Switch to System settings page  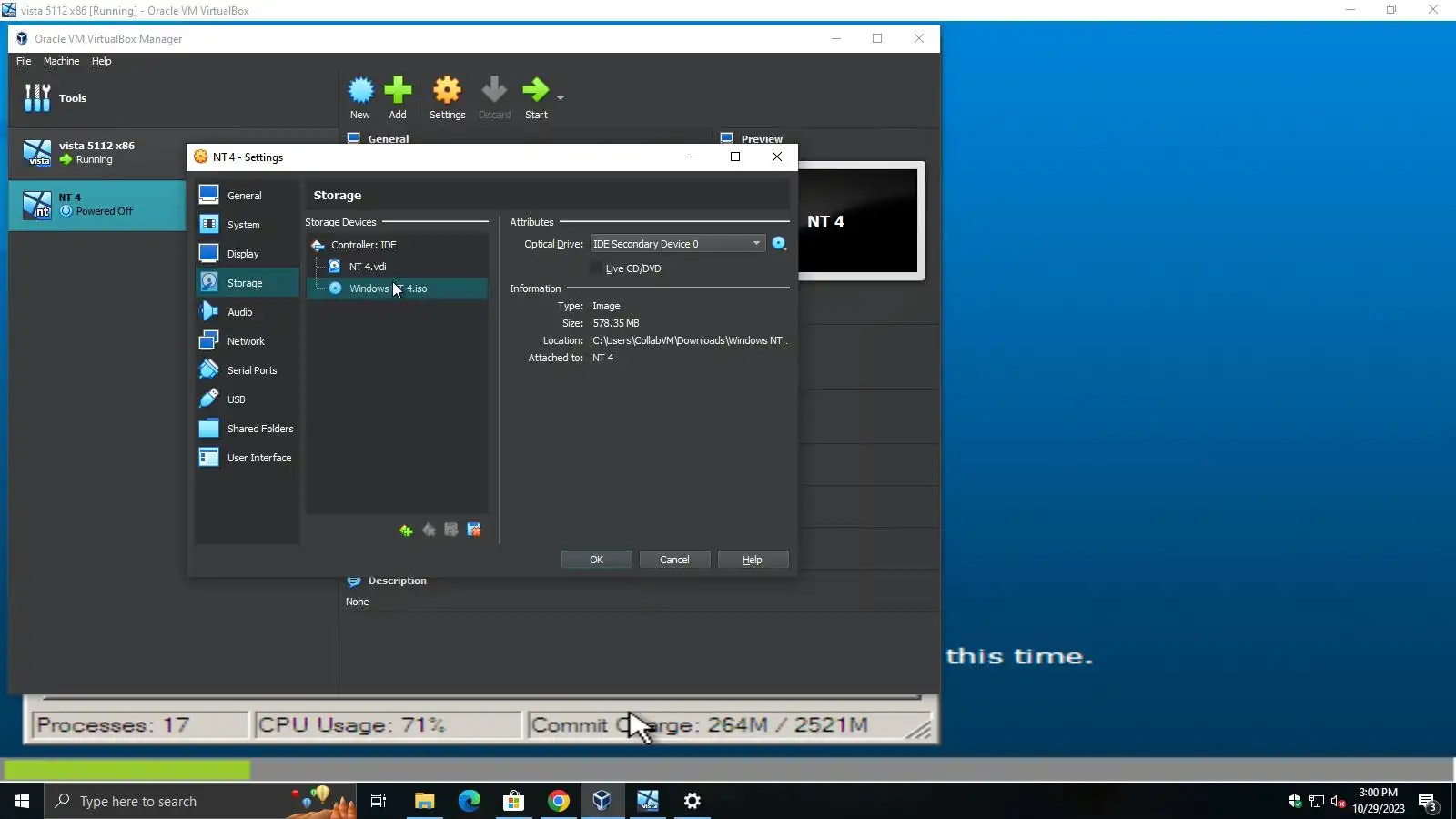point(248,225)
